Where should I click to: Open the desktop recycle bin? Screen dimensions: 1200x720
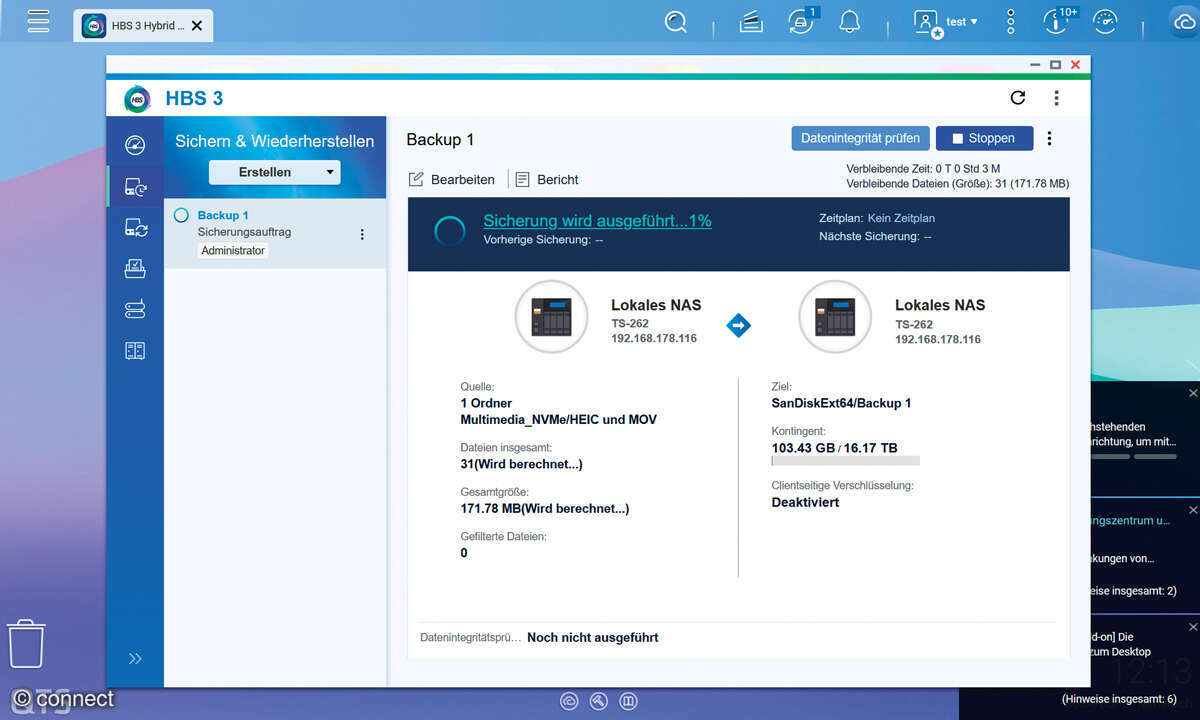[26, 643]
